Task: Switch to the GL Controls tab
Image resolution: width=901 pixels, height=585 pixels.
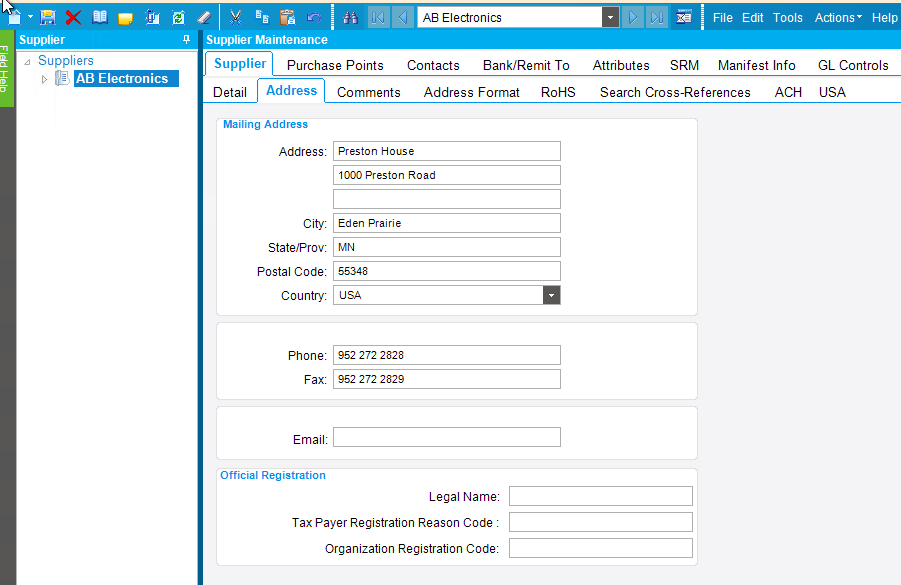Action: click(853, 66)
